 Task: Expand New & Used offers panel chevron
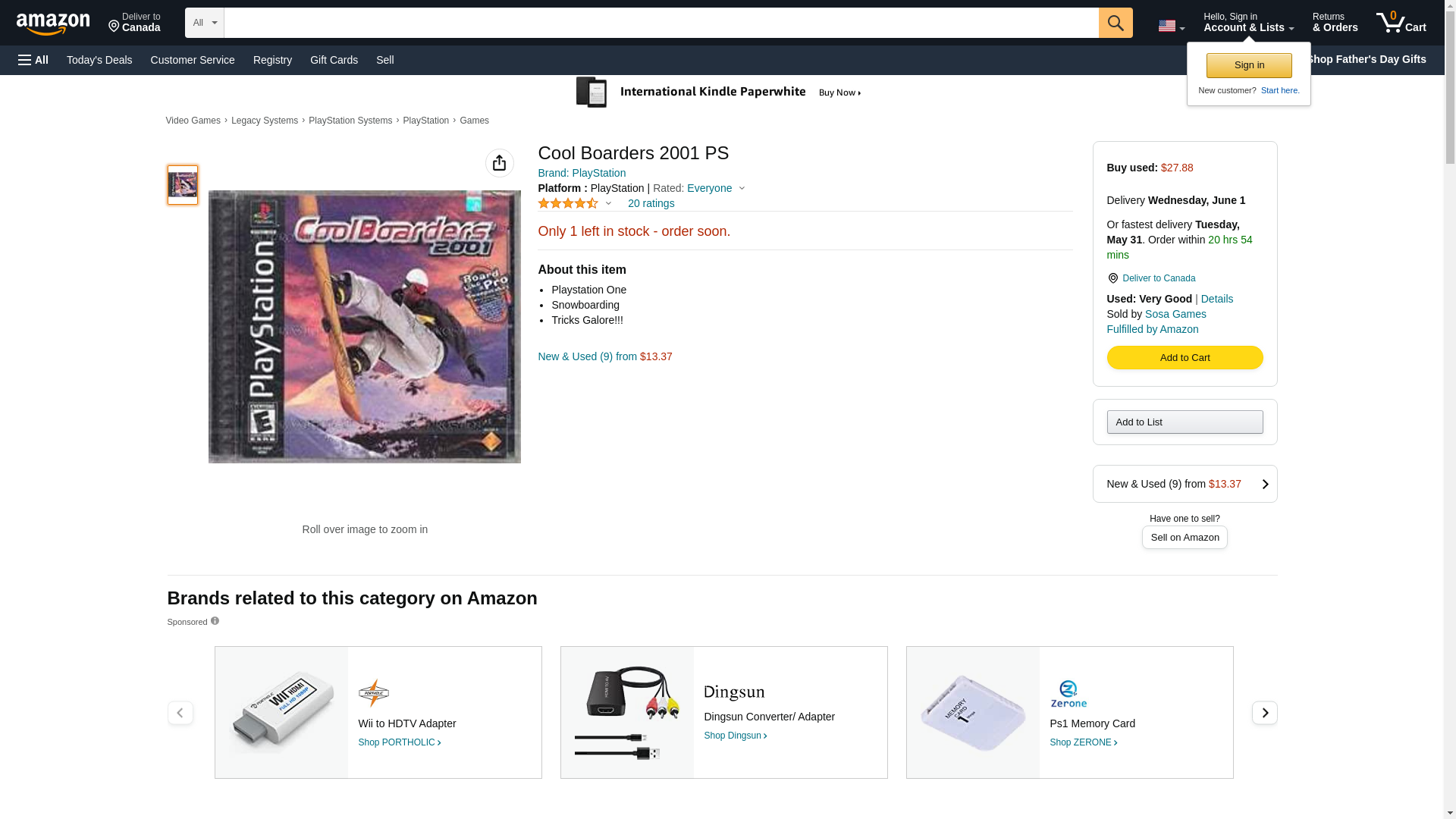1265,484
